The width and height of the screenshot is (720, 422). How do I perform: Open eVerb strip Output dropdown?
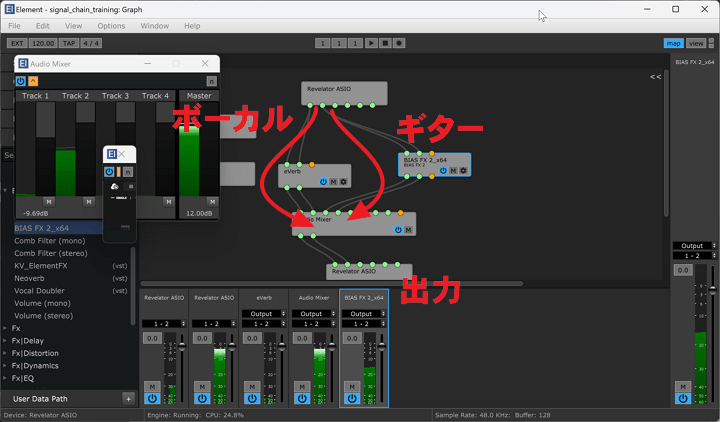click(x=264, y=314)
